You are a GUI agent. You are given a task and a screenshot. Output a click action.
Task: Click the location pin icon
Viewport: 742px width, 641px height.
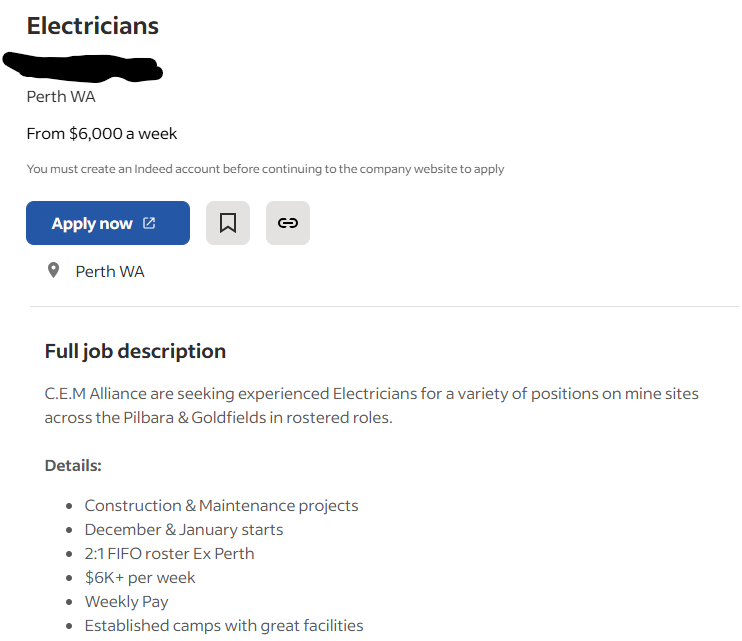pos(54,270)
